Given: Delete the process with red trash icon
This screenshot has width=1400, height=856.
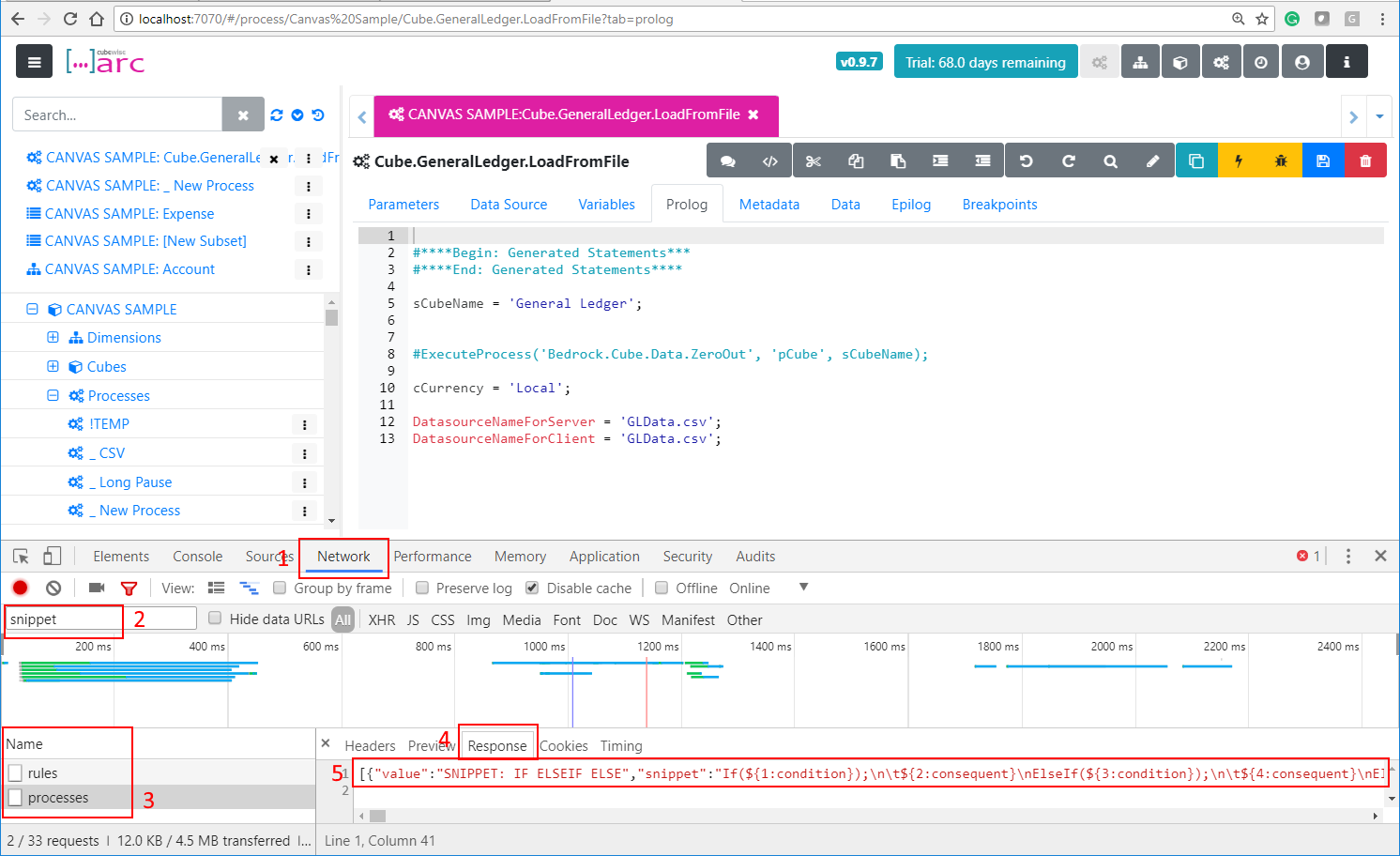Looking at the screenshot, I should pos(1365,160).
